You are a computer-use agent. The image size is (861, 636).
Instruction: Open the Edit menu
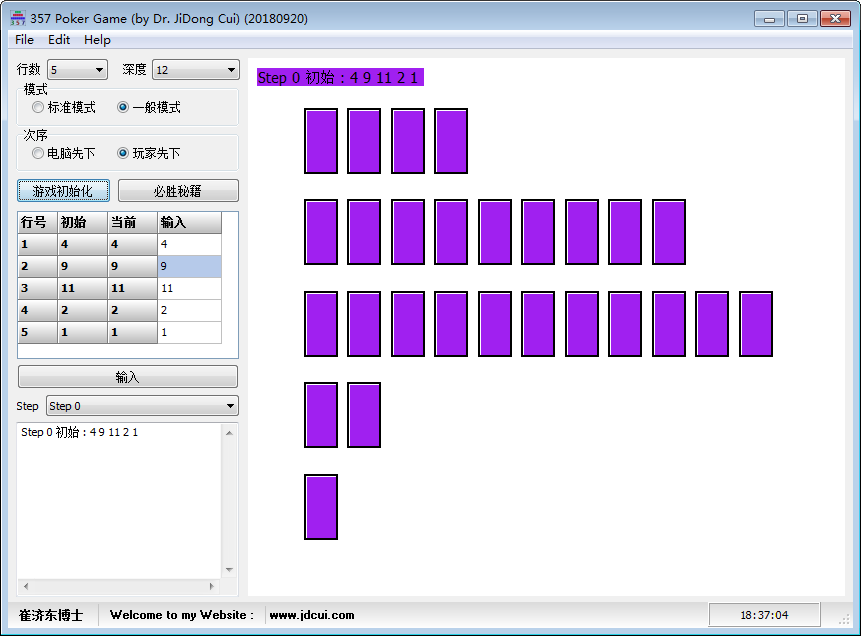tap(59, 40)
